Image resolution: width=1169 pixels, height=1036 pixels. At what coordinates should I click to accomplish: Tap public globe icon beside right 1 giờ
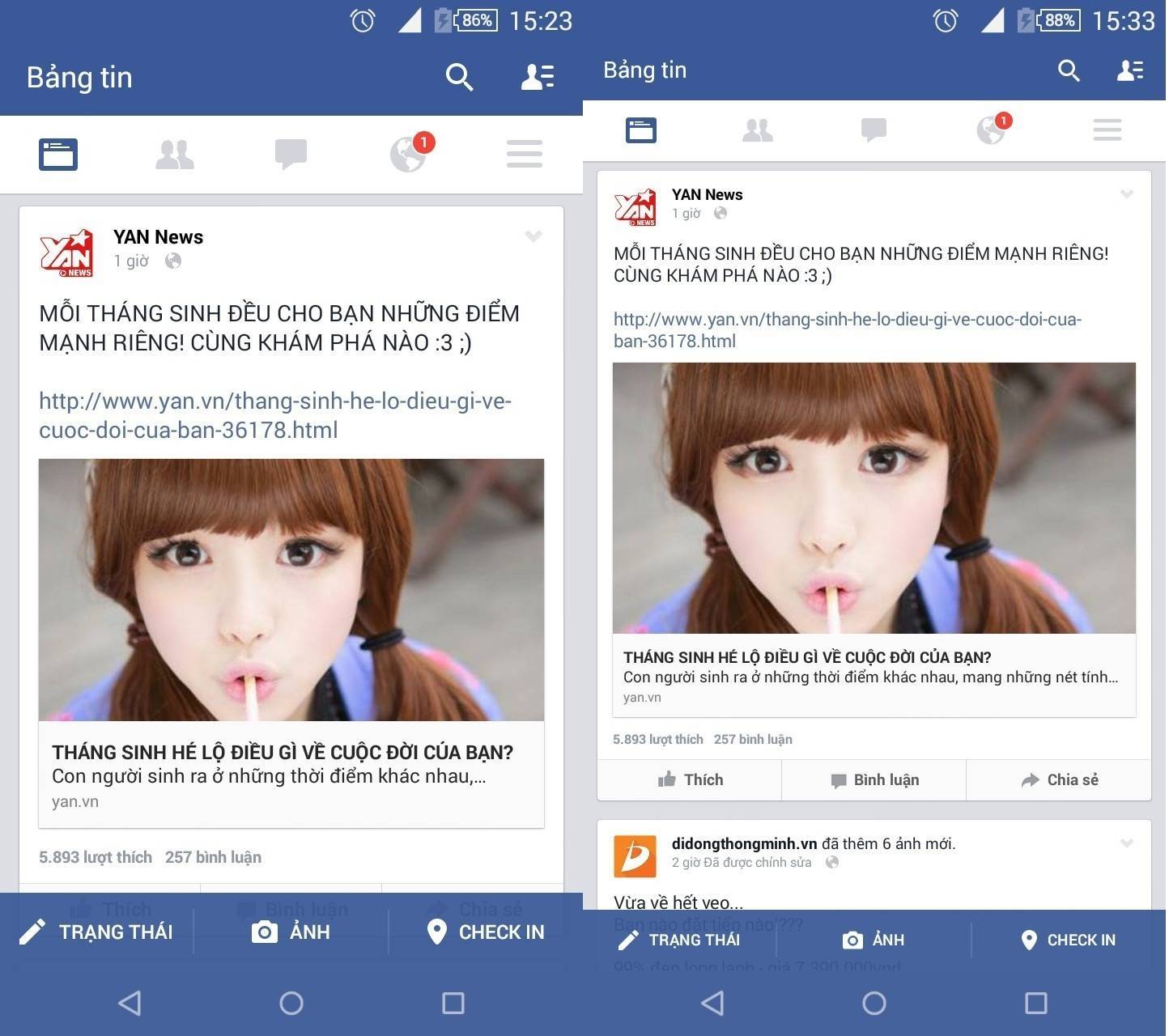click(720, 213)
